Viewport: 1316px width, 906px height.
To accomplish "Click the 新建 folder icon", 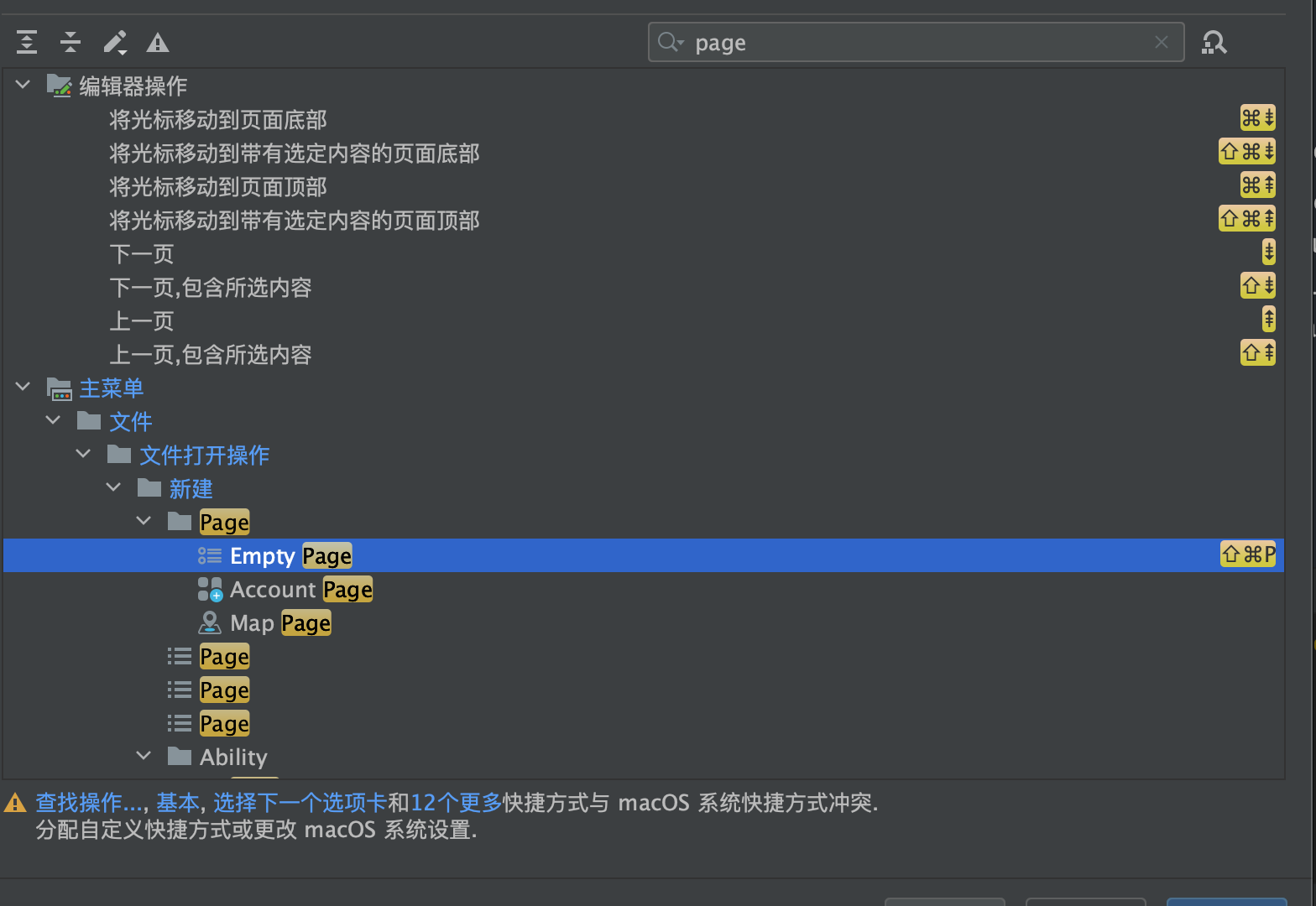I will [149, 487].
